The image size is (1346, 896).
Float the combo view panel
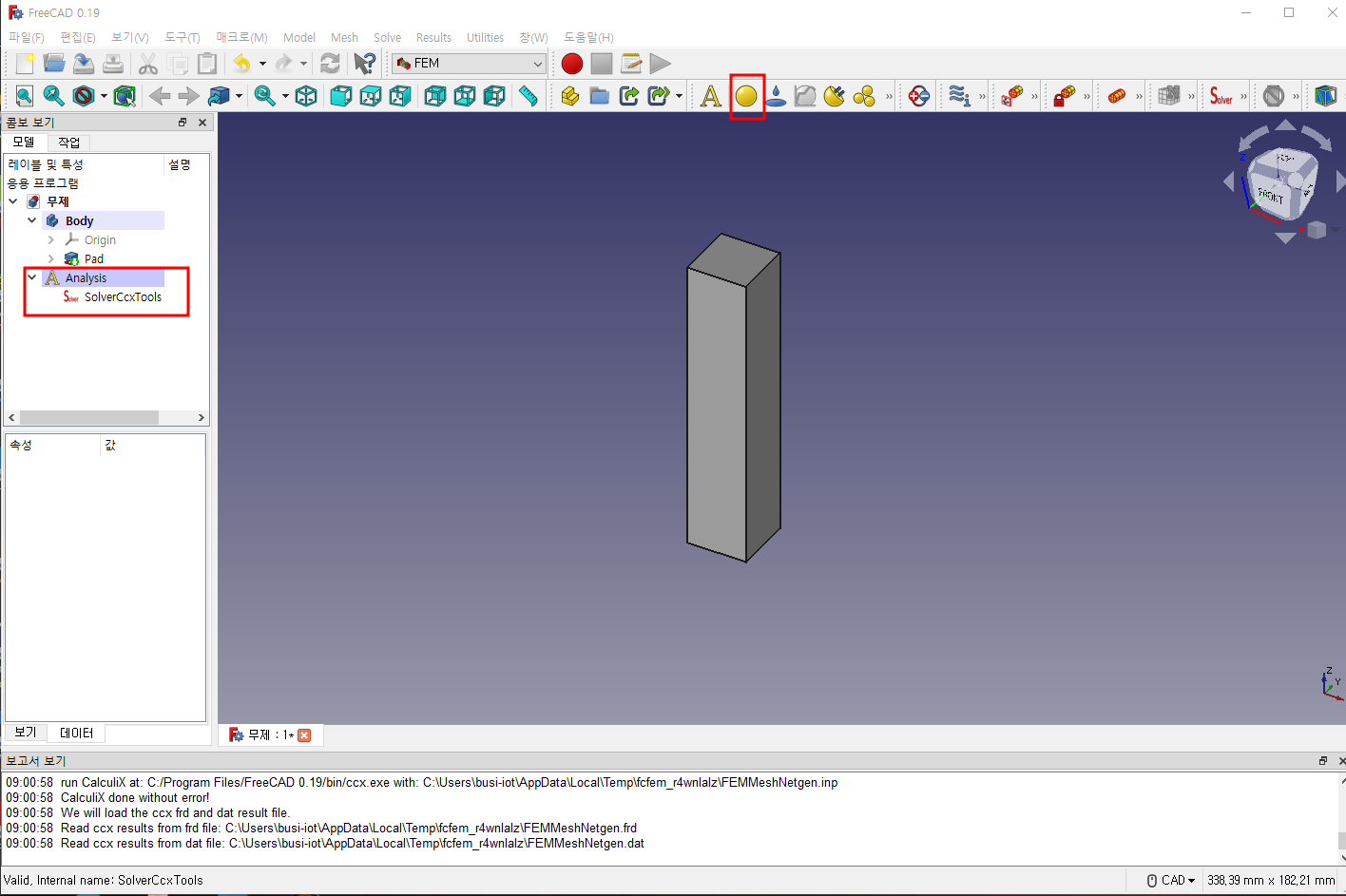[x=183, y=123]
